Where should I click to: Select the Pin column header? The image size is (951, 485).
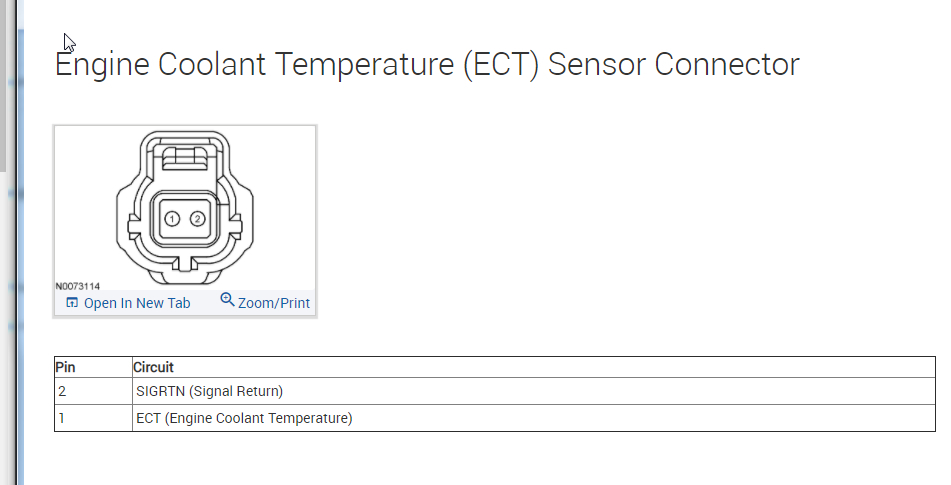pos(65,367)
